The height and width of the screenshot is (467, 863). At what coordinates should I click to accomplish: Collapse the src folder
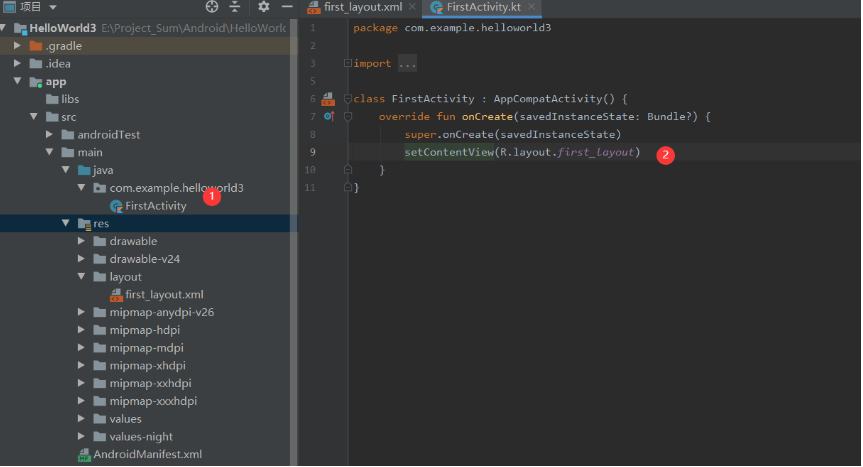(x=34, y=117)
